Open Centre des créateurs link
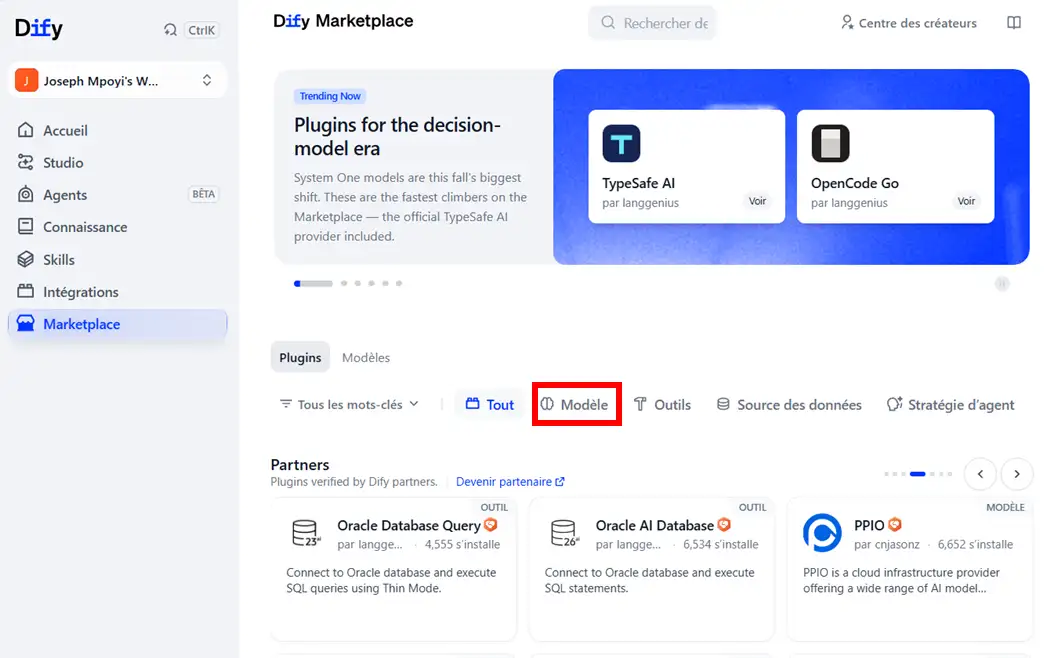Image resolution: width=1050 pixels, height=658 pixels. pyautogui.click(x=909, y=23)
